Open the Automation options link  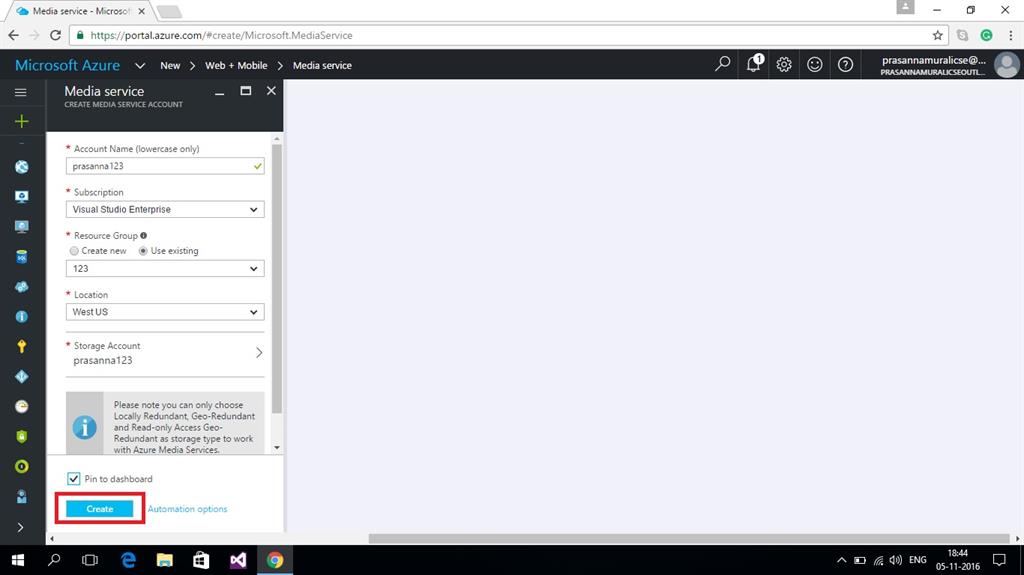pyautogui.click(x=187, y=509)
